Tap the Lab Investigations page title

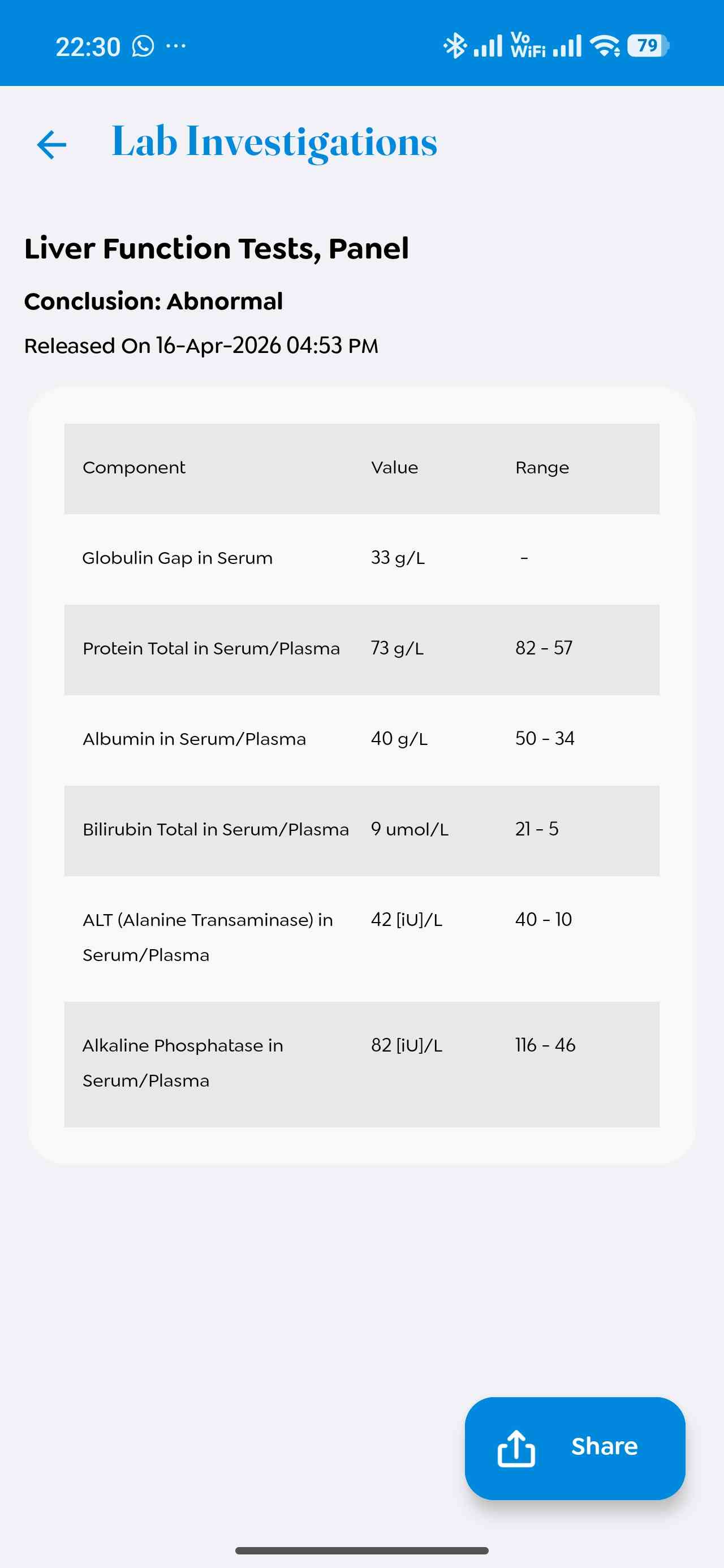pos(274,143)
